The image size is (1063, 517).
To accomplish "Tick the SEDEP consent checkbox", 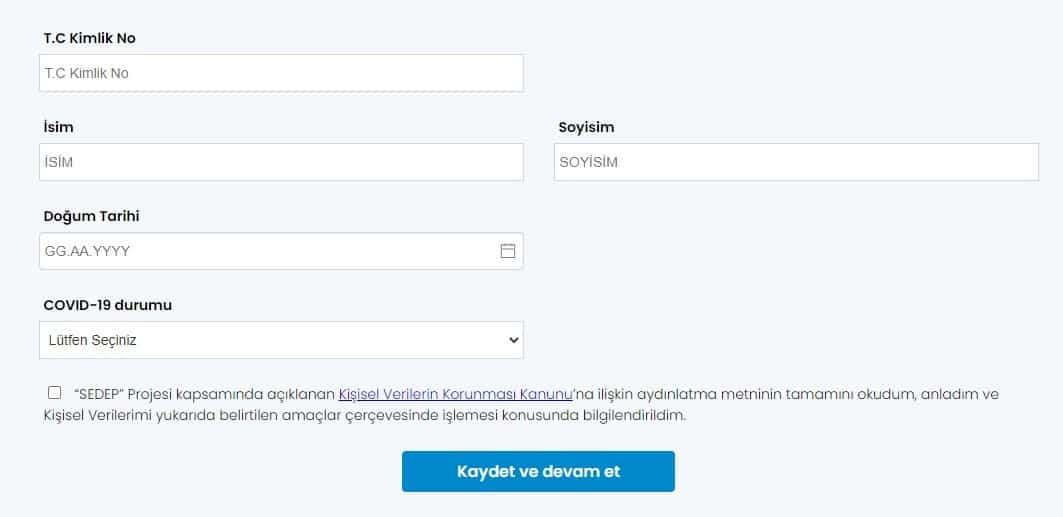I will click(54, 393).
